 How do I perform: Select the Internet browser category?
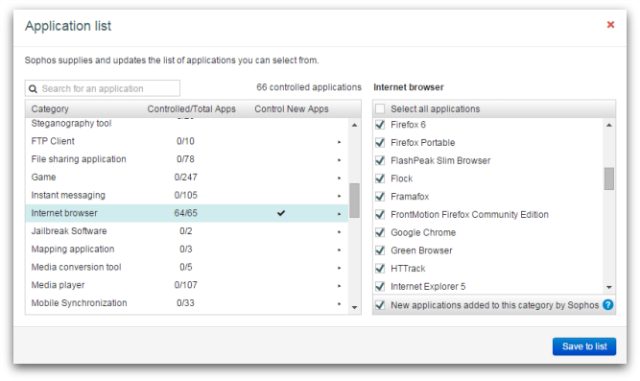(187, 213)
